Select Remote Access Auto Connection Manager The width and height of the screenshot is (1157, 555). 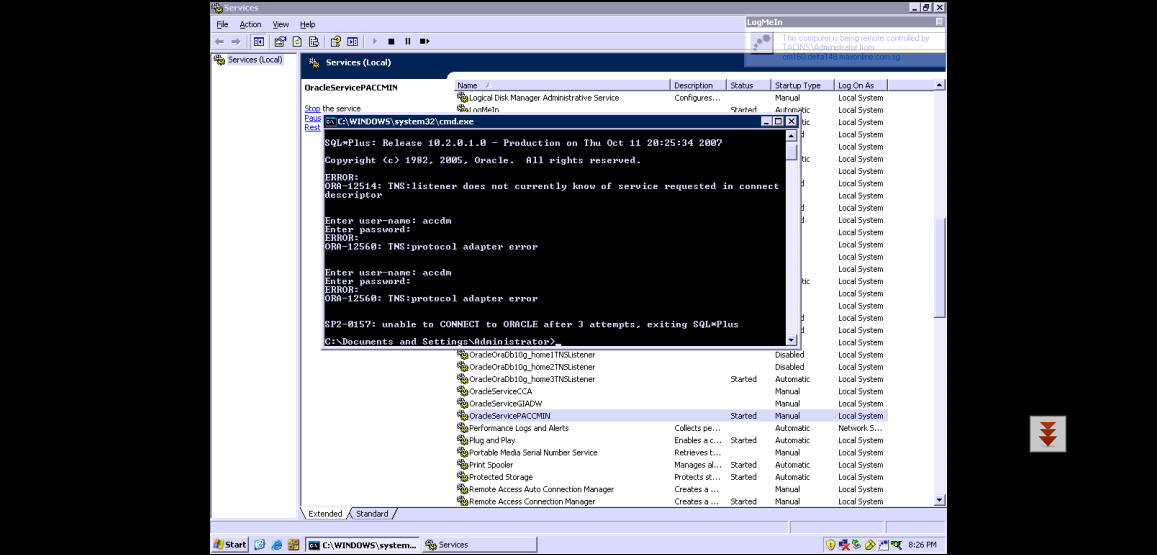(x=671, y=489)
